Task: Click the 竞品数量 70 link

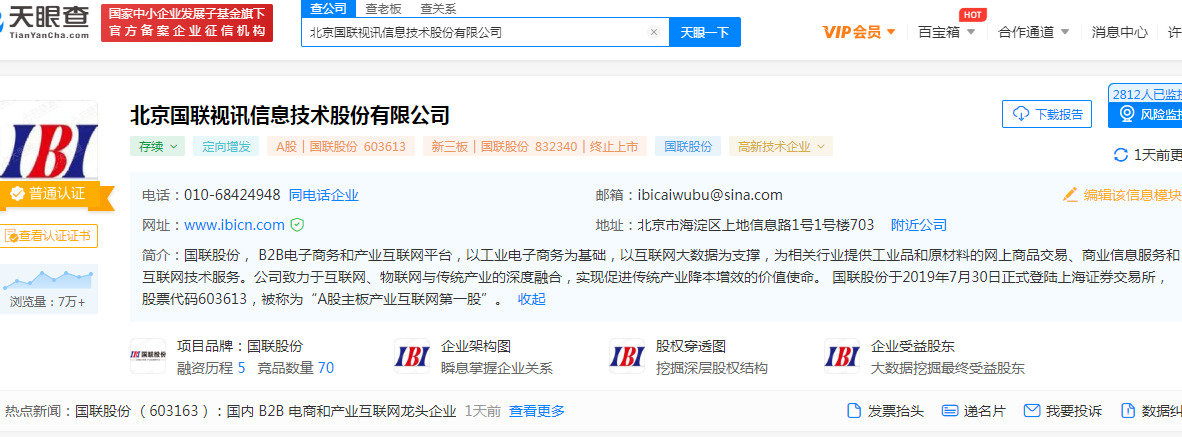Action: click(x=296, y=368)
